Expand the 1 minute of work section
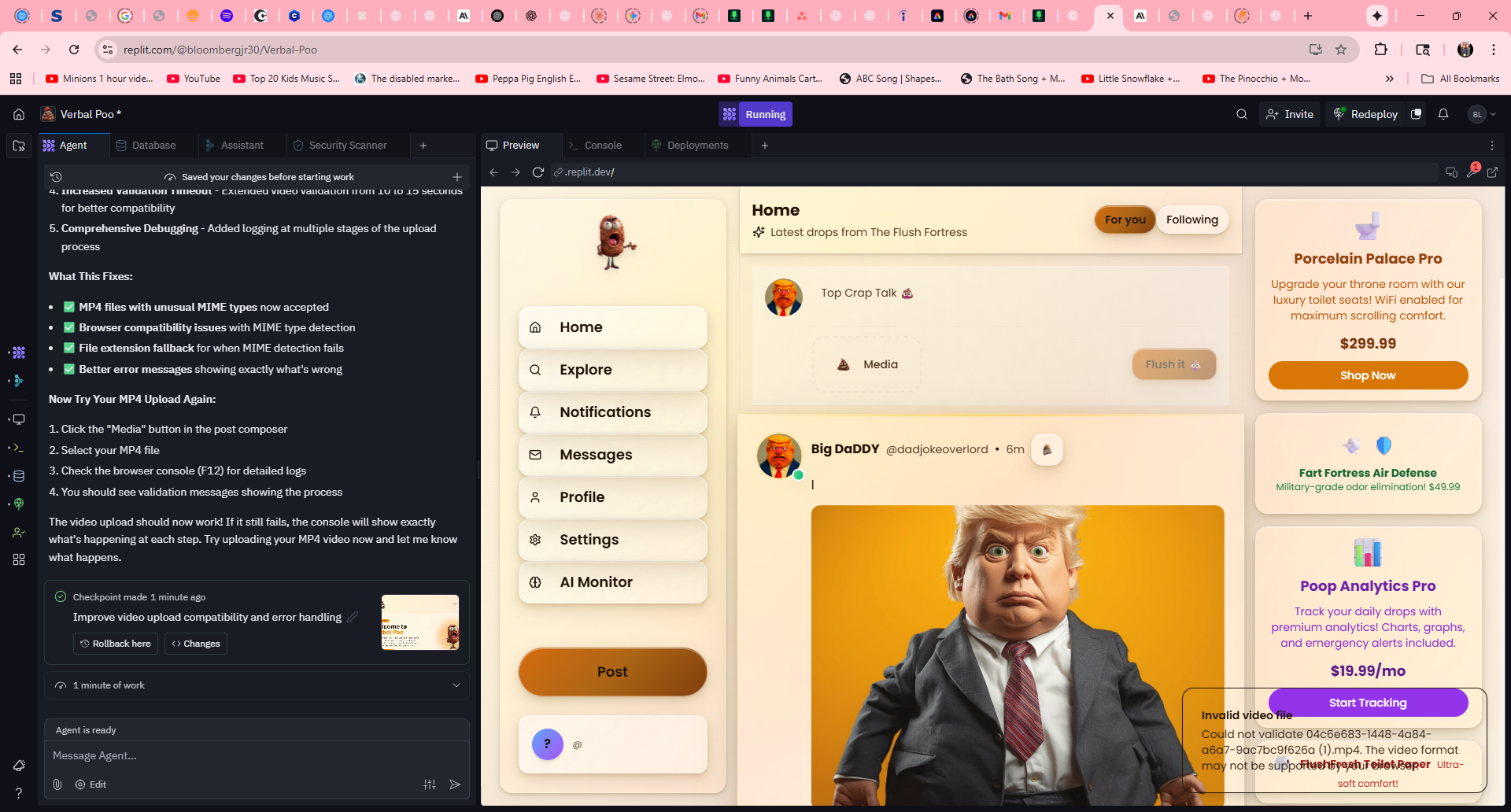1511x812 pixels. [456, 685]
